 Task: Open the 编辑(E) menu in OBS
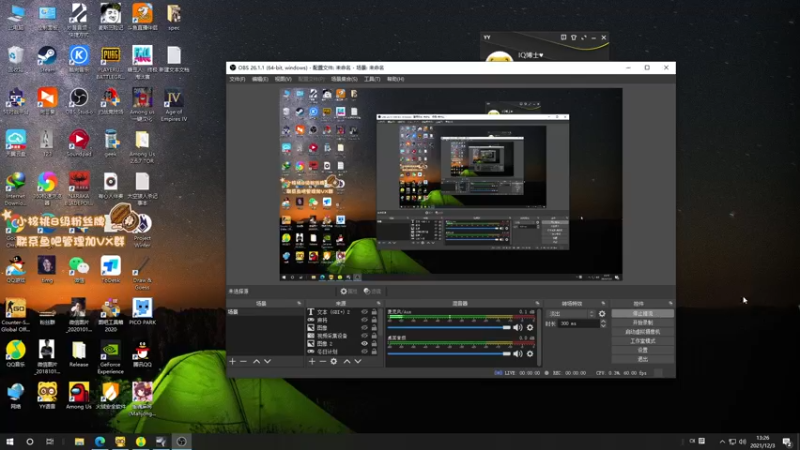pos(260,79)
